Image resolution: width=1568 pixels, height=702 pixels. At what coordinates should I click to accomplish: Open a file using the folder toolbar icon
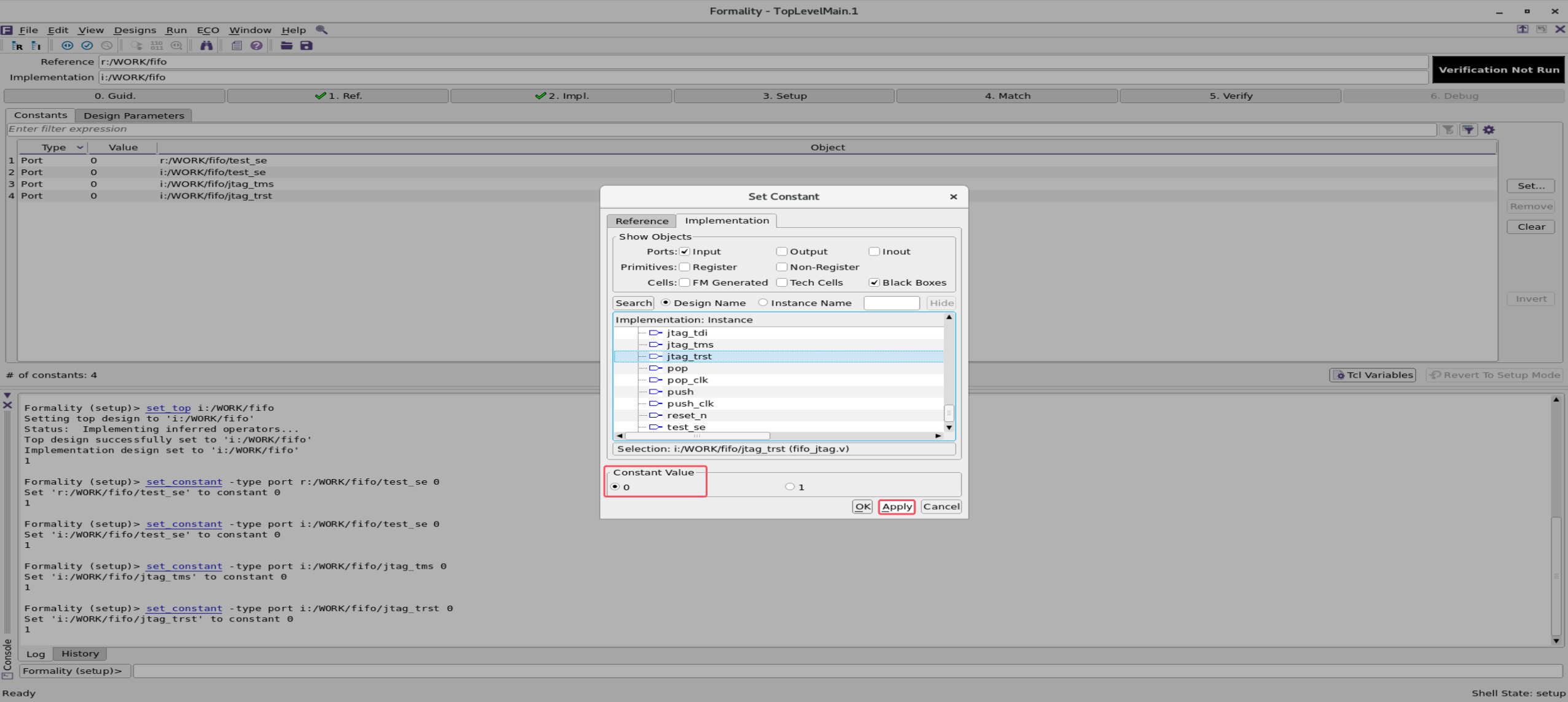pyautogui.click(x=286, y=45)
